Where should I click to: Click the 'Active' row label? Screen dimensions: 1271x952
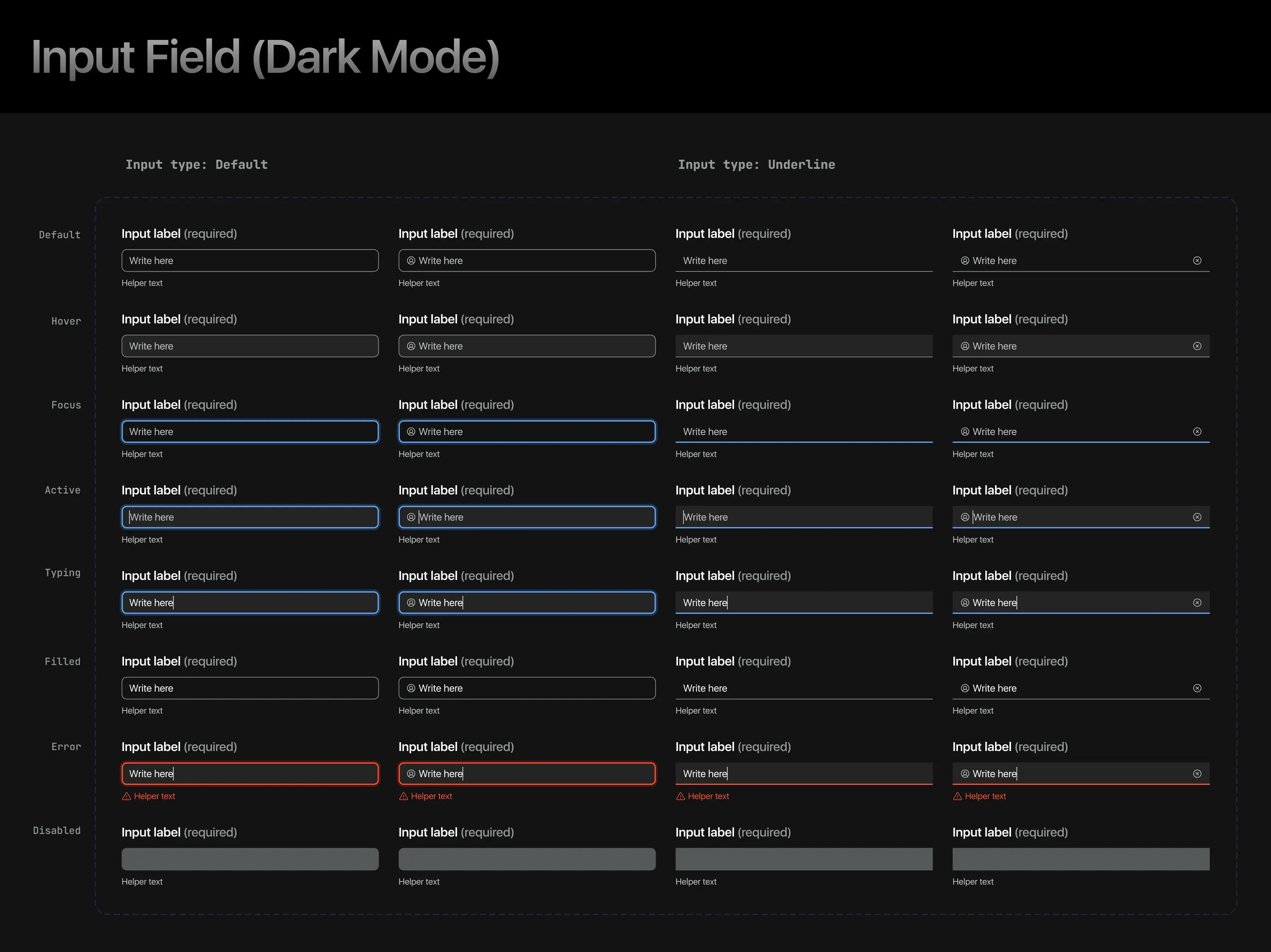coord(63,490)
